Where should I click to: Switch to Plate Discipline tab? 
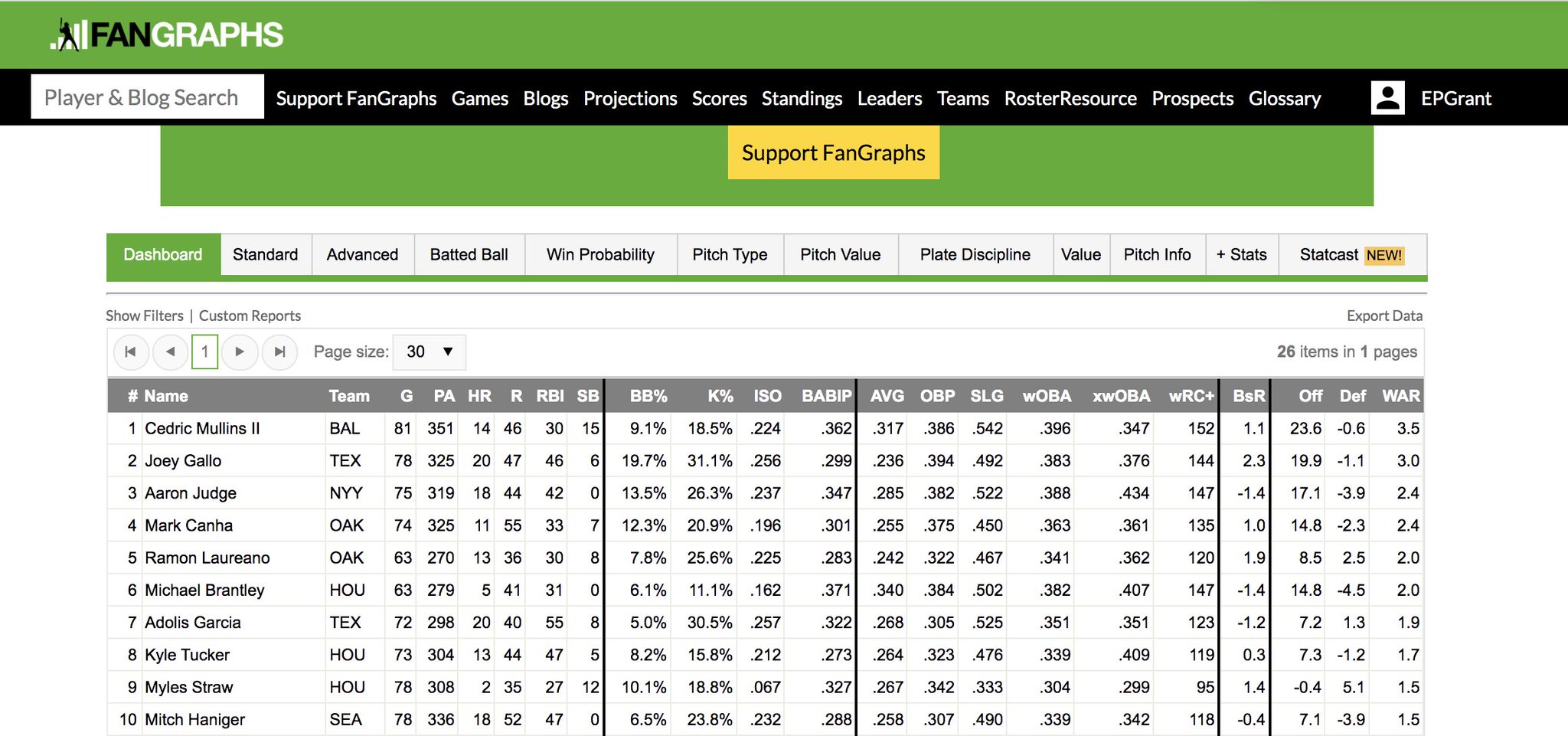click(975, 254)
